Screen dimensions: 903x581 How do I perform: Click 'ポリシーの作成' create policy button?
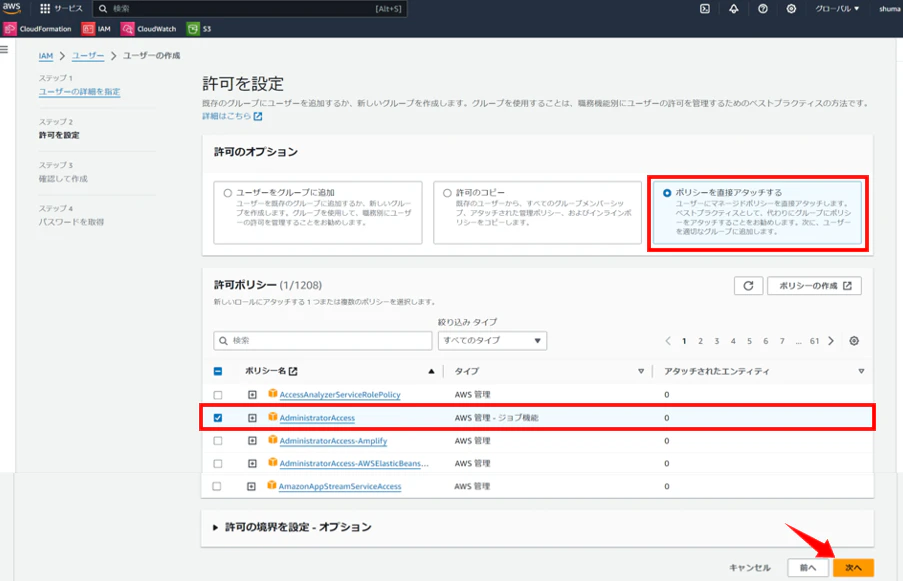pos(814,286)
